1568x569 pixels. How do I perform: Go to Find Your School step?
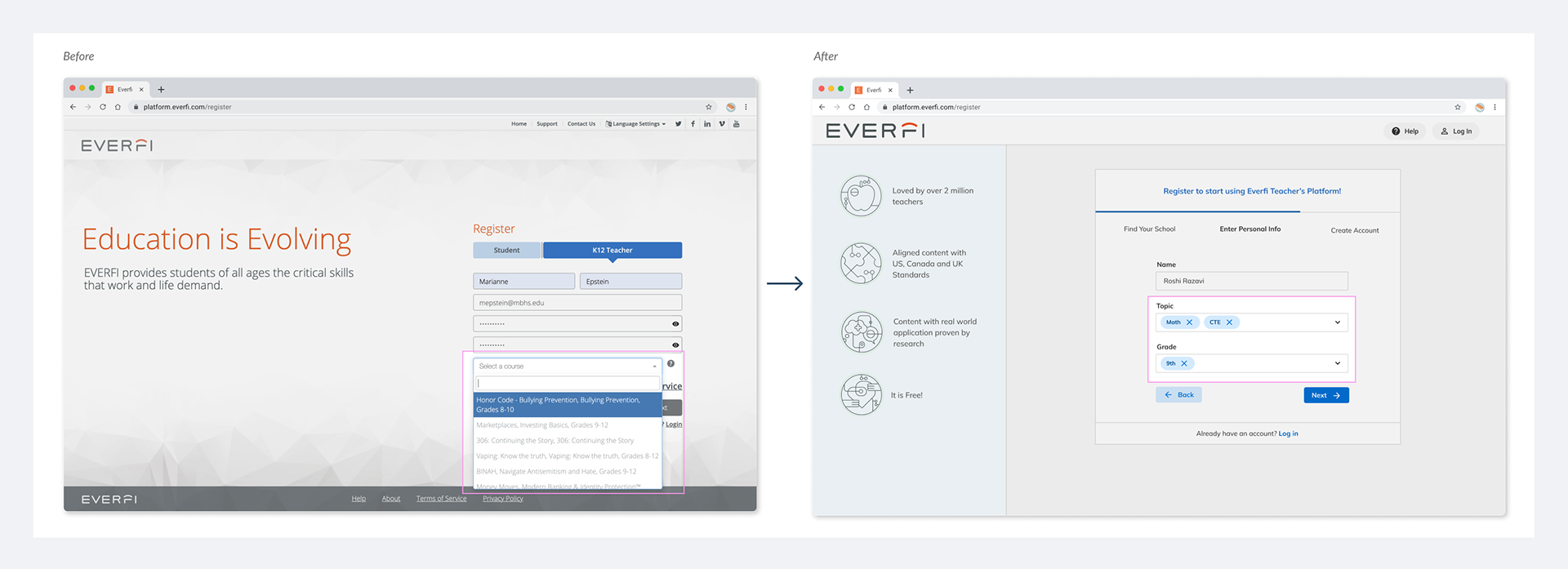tap(1149, 229)
